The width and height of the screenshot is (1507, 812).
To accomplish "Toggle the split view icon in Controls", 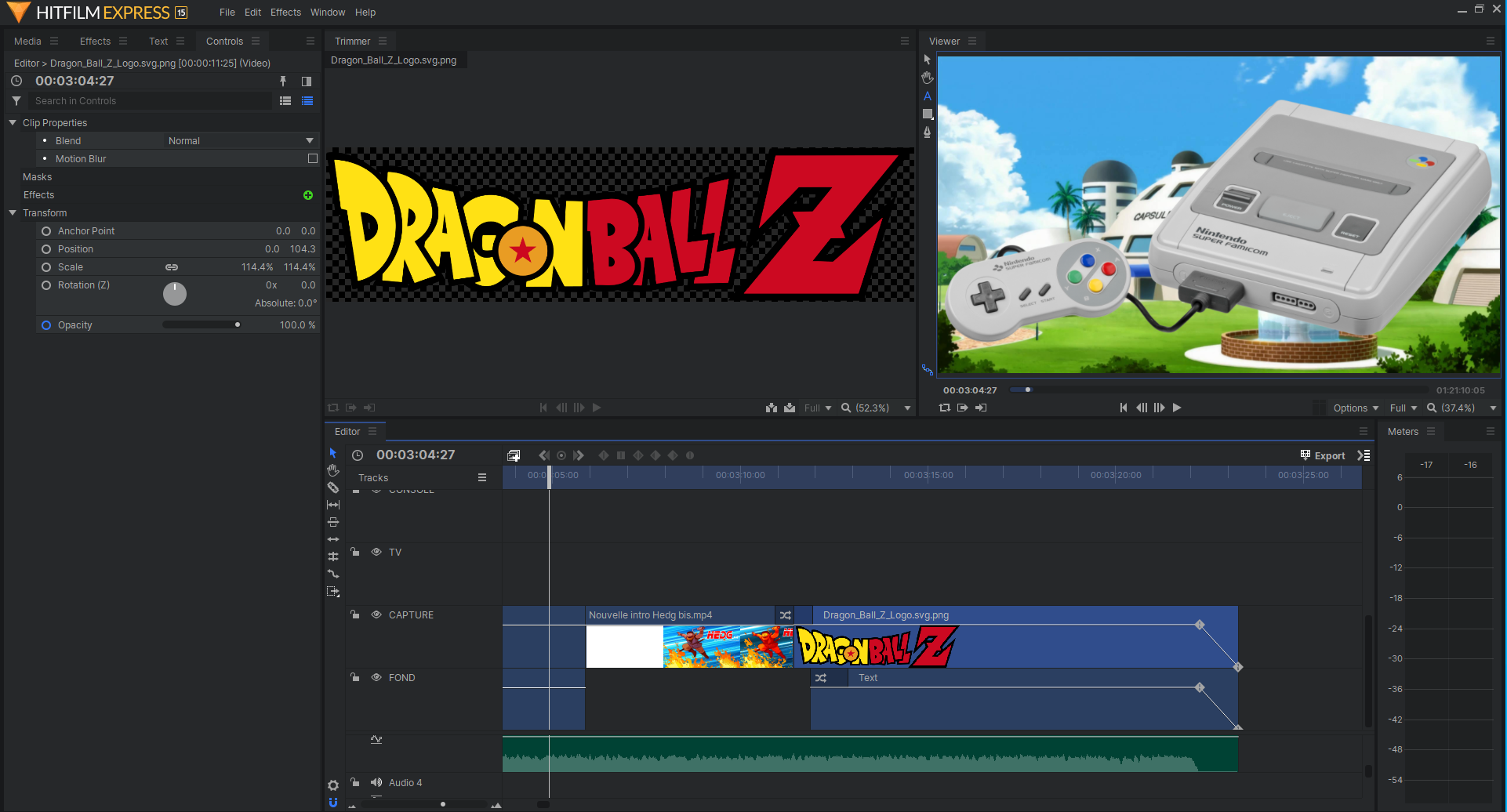I will tap(307, 81).
